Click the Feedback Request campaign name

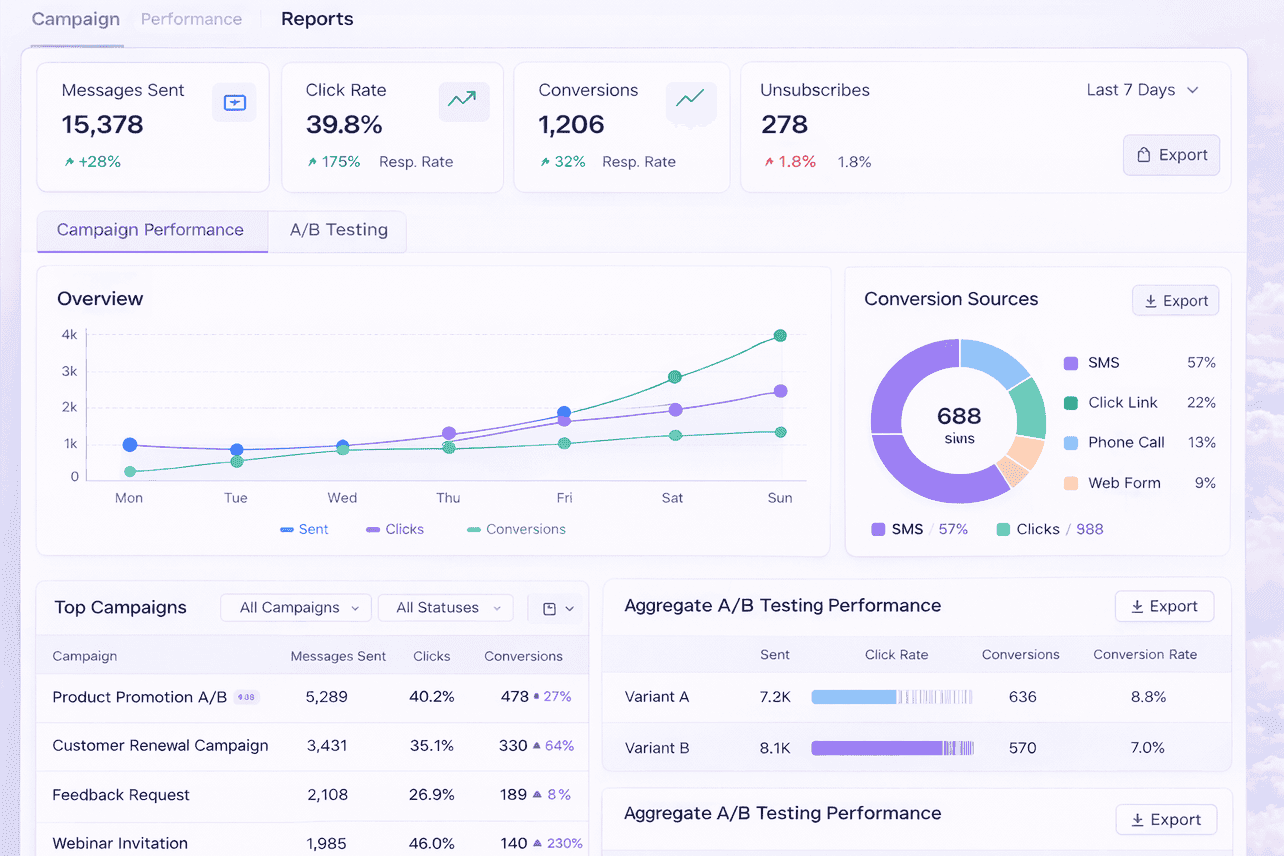(121, 795)
